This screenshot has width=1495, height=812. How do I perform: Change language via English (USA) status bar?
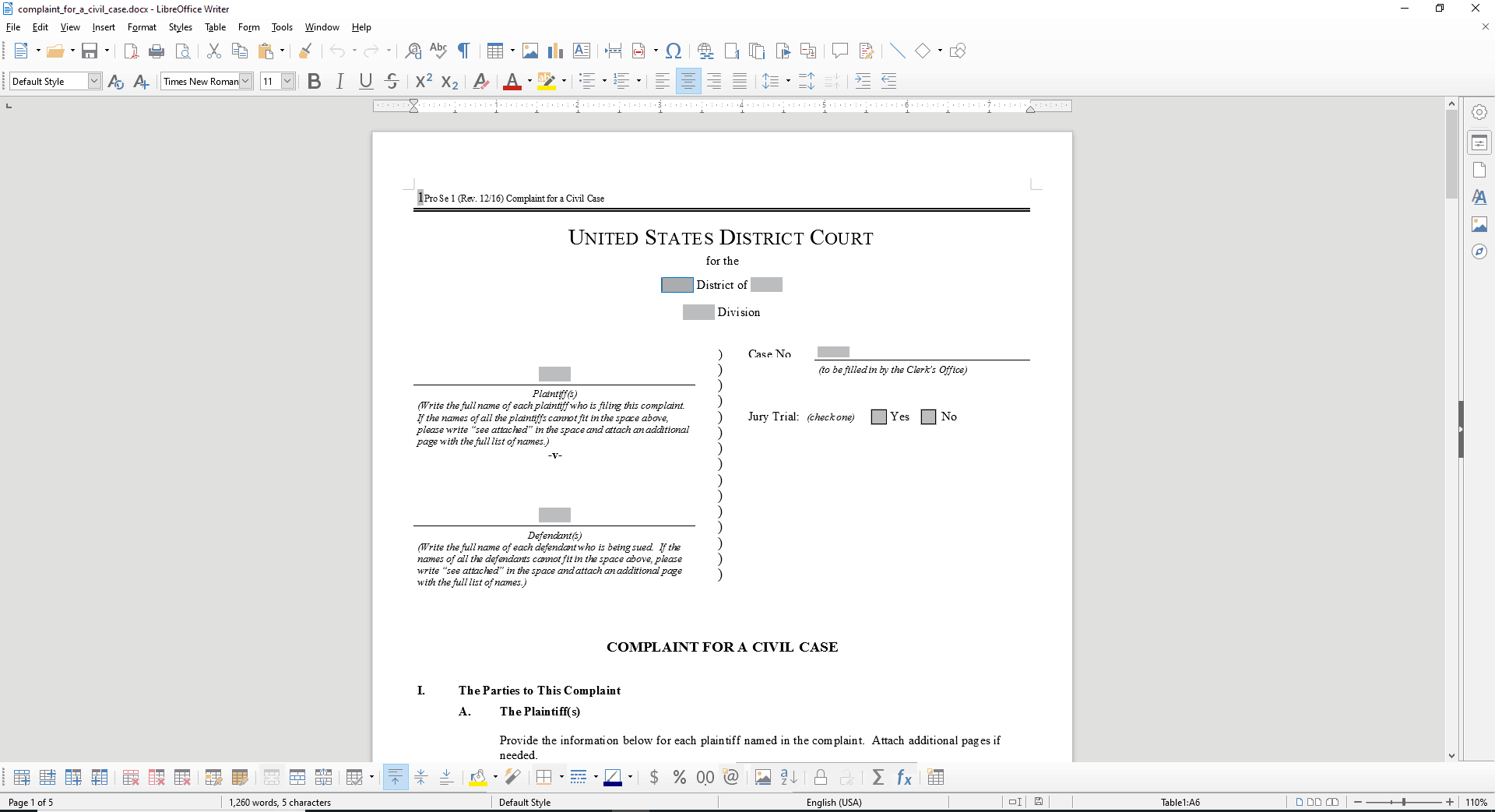tap(833, 802)
